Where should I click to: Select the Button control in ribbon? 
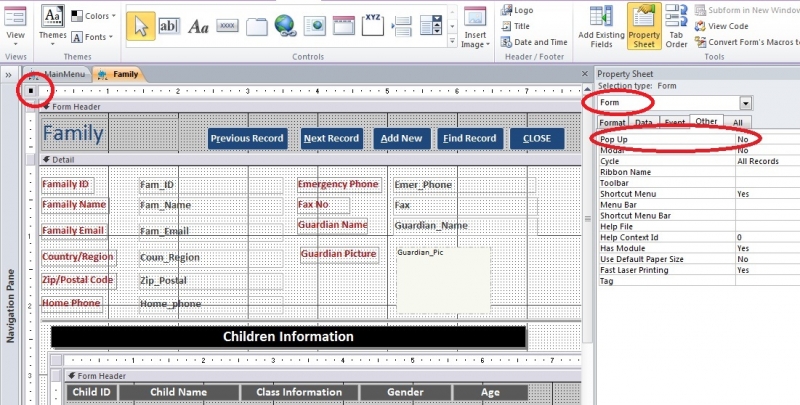pos(227,25)
